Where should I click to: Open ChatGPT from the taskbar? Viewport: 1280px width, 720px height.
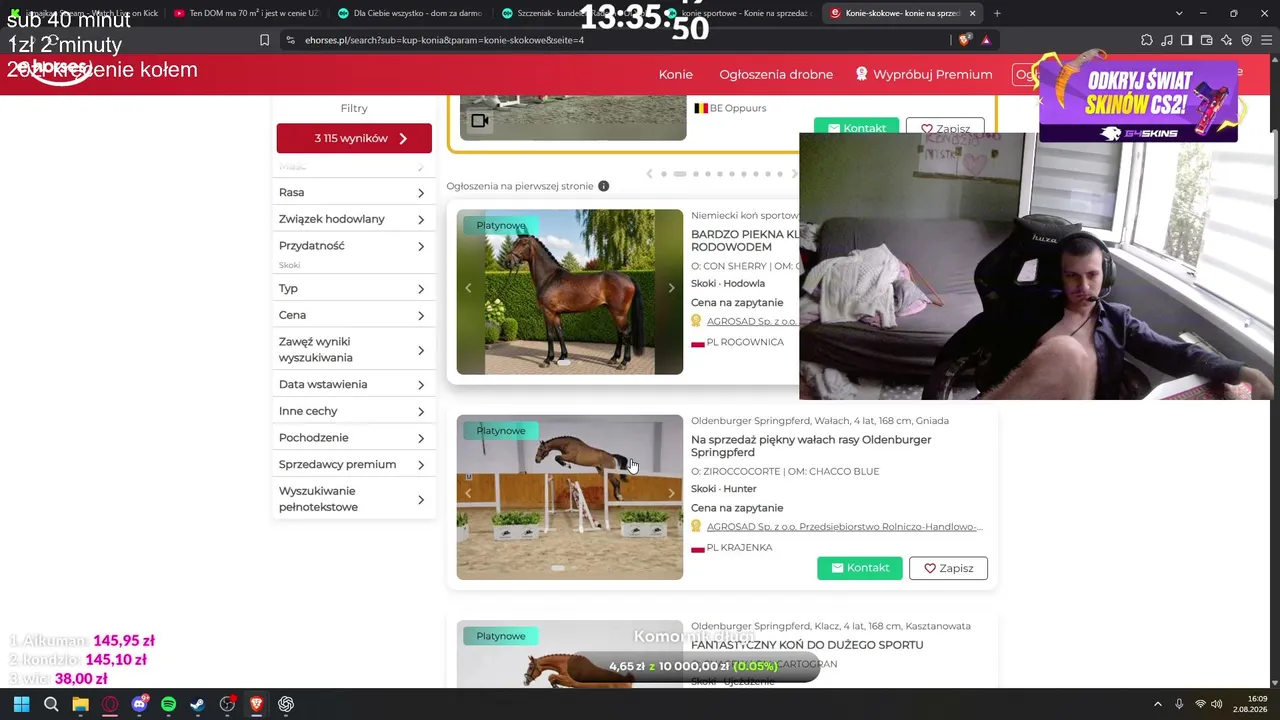click(x=286, y=704)
